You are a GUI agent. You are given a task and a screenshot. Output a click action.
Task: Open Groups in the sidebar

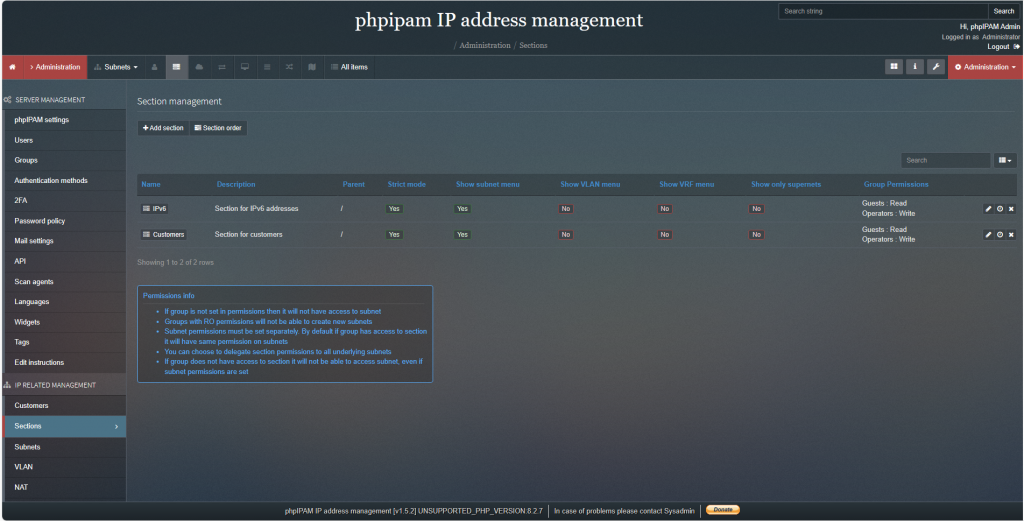point(65,161)
